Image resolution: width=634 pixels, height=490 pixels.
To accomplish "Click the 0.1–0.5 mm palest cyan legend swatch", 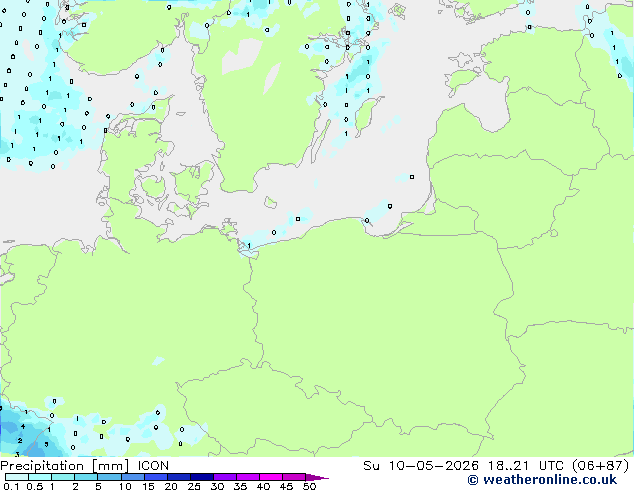I will [x=17, y=477].
